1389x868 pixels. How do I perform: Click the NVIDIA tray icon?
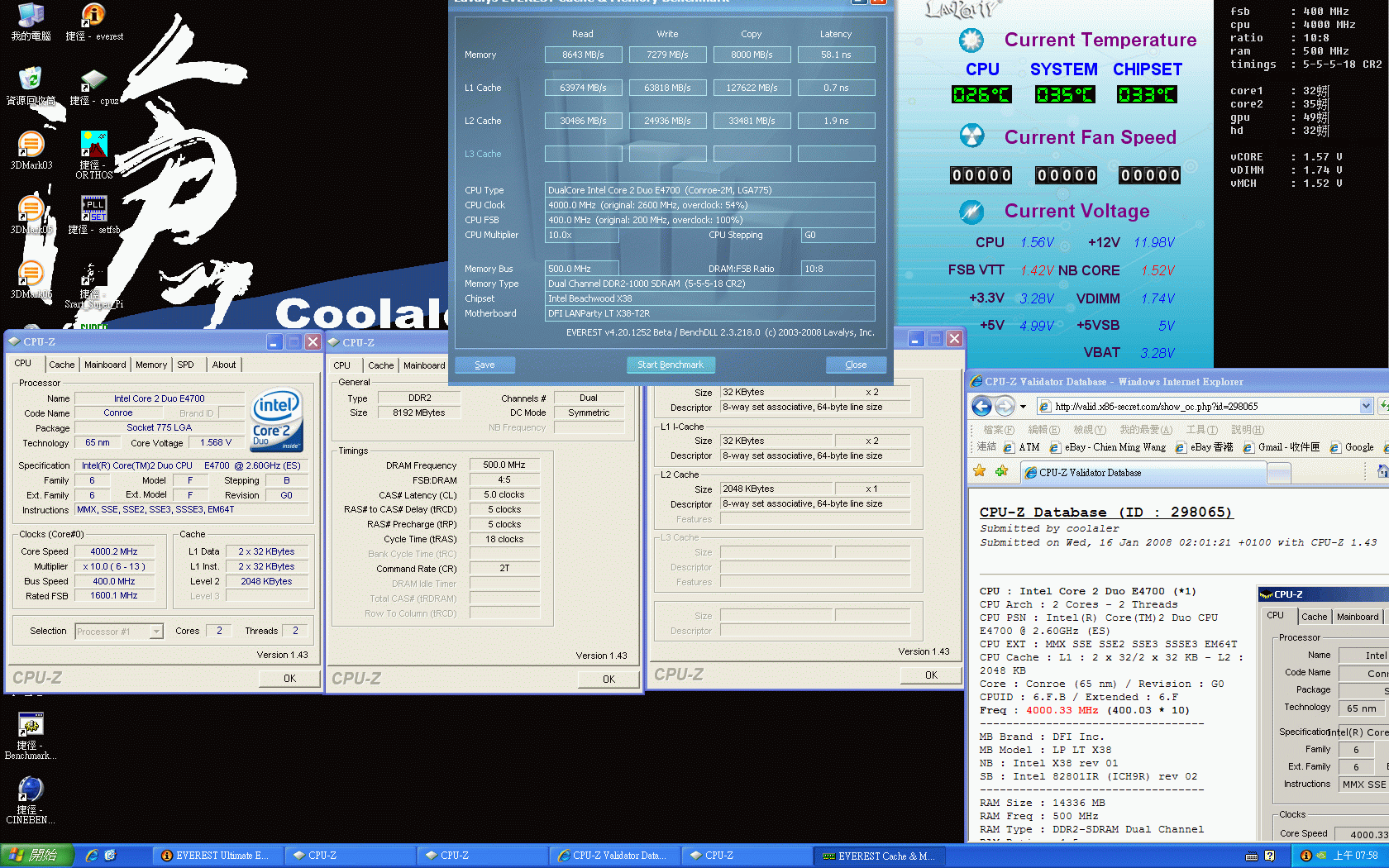click(1321, 856)
